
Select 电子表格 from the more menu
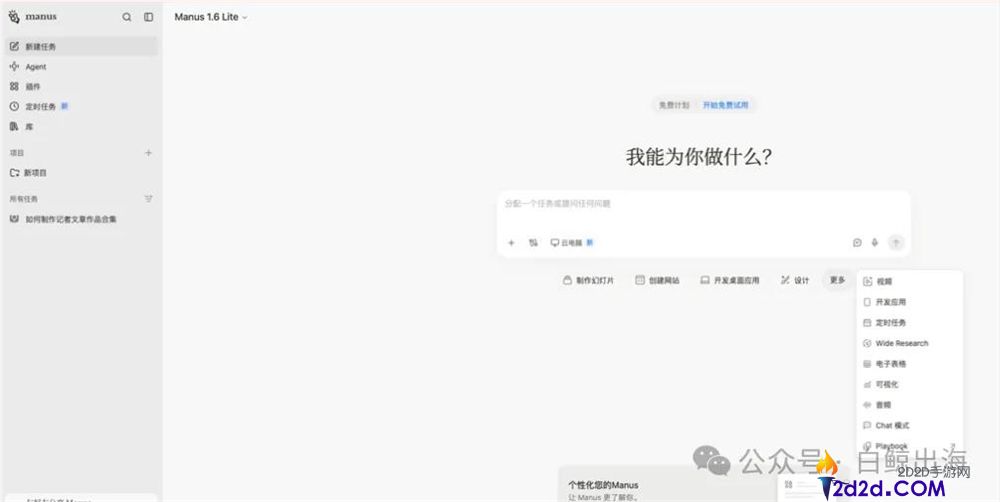point(909,364)
